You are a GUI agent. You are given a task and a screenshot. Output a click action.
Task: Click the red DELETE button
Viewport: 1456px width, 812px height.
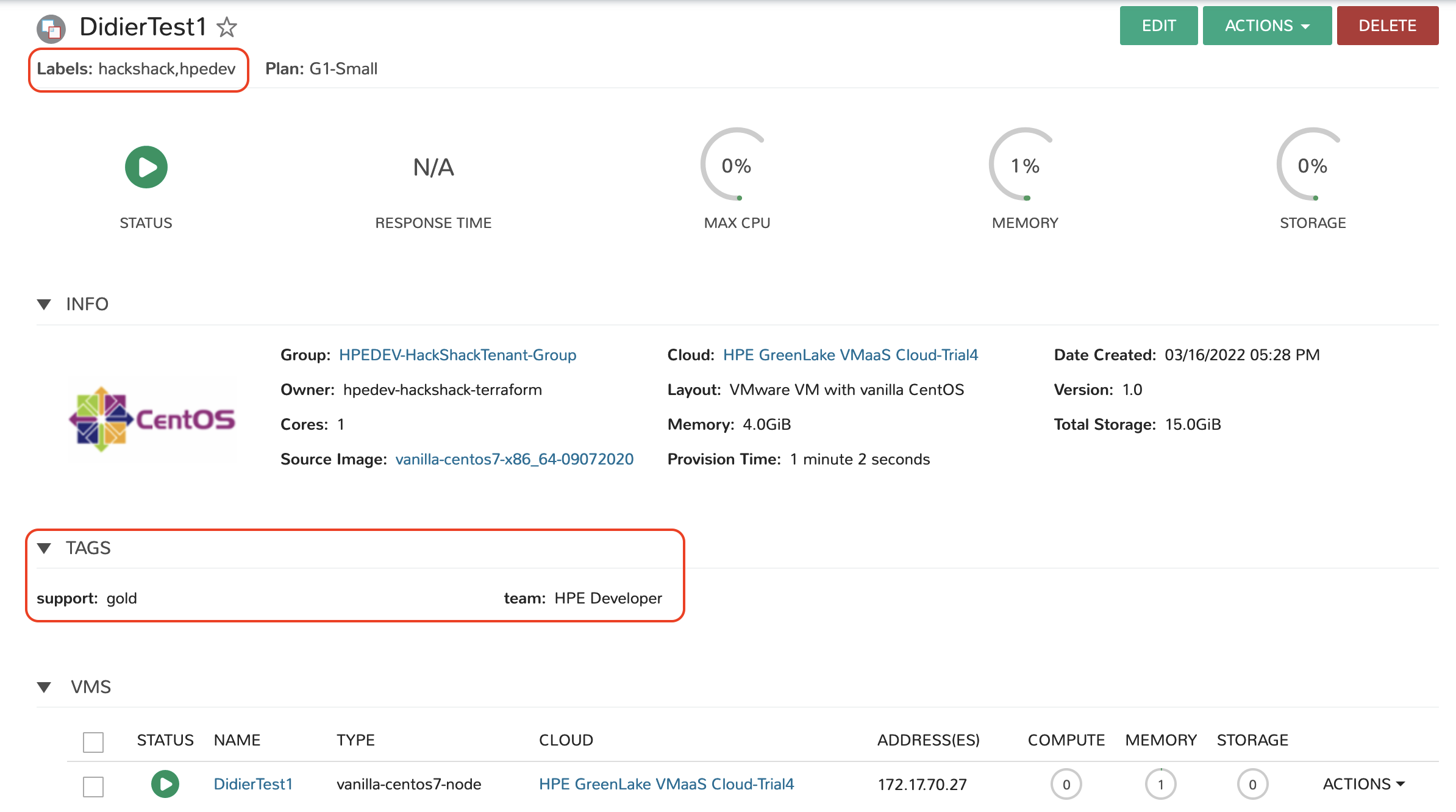[1388, 26]
